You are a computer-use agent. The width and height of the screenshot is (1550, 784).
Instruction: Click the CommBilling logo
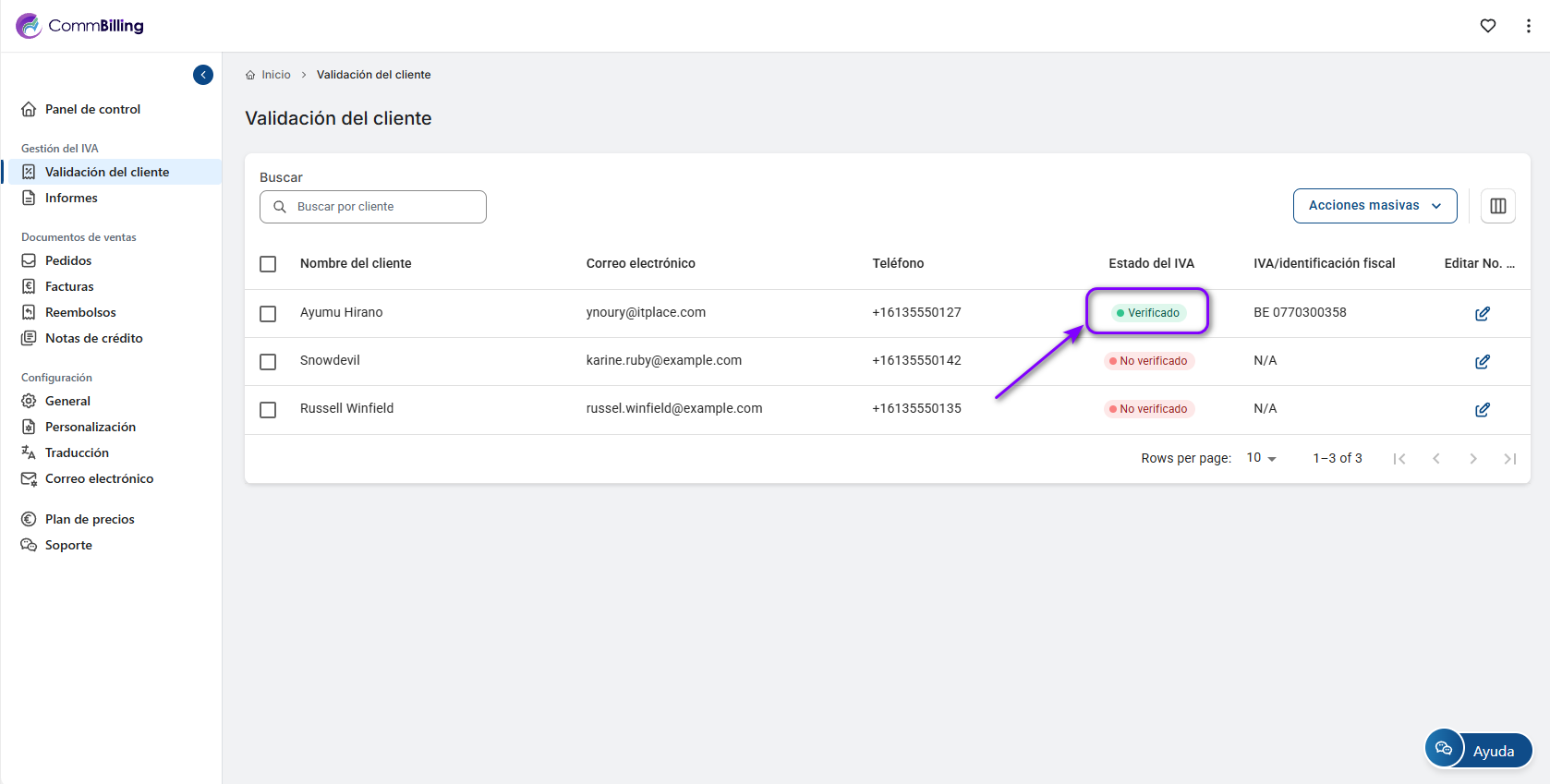pyautogui.click(x=80, y=26)
